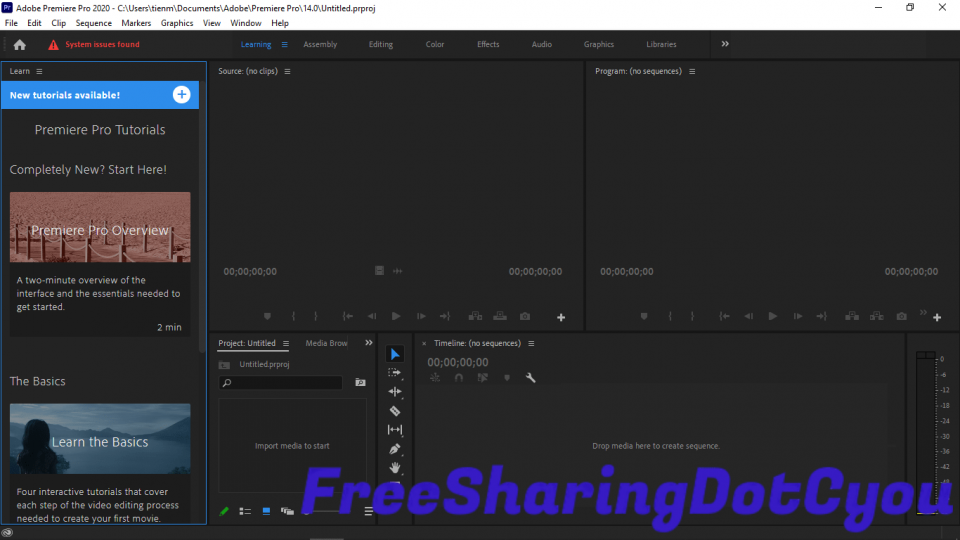The image size is (960, 540).
Task: Select the Razor tool
Action: 395,410
